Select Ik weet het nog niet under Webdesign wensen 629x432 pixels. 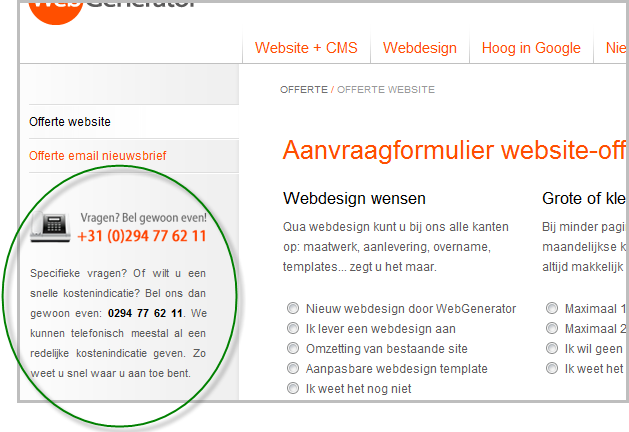point(293,389)
